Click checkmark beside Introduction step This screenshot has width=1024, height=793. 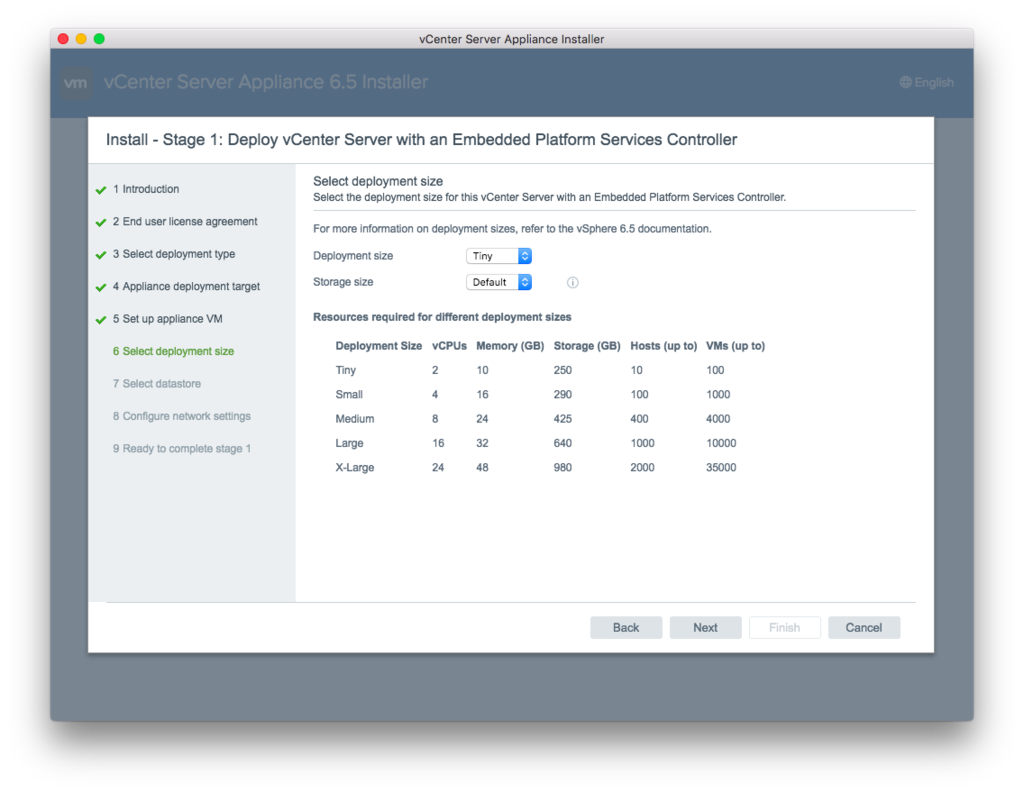point(101,190)
